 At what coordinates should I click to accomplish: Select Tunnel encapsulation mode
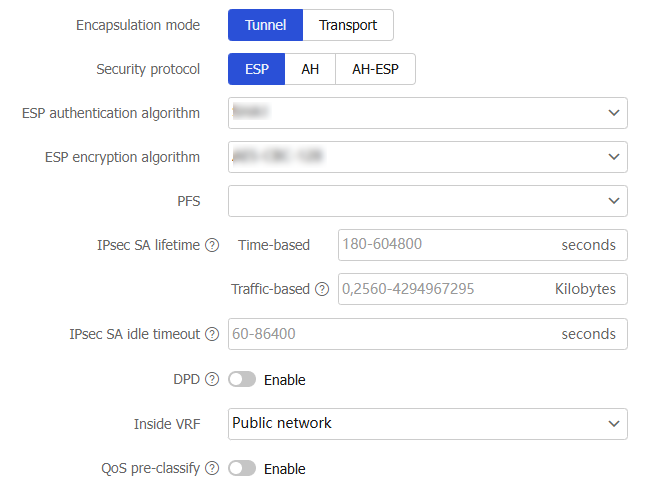point(266,25)
